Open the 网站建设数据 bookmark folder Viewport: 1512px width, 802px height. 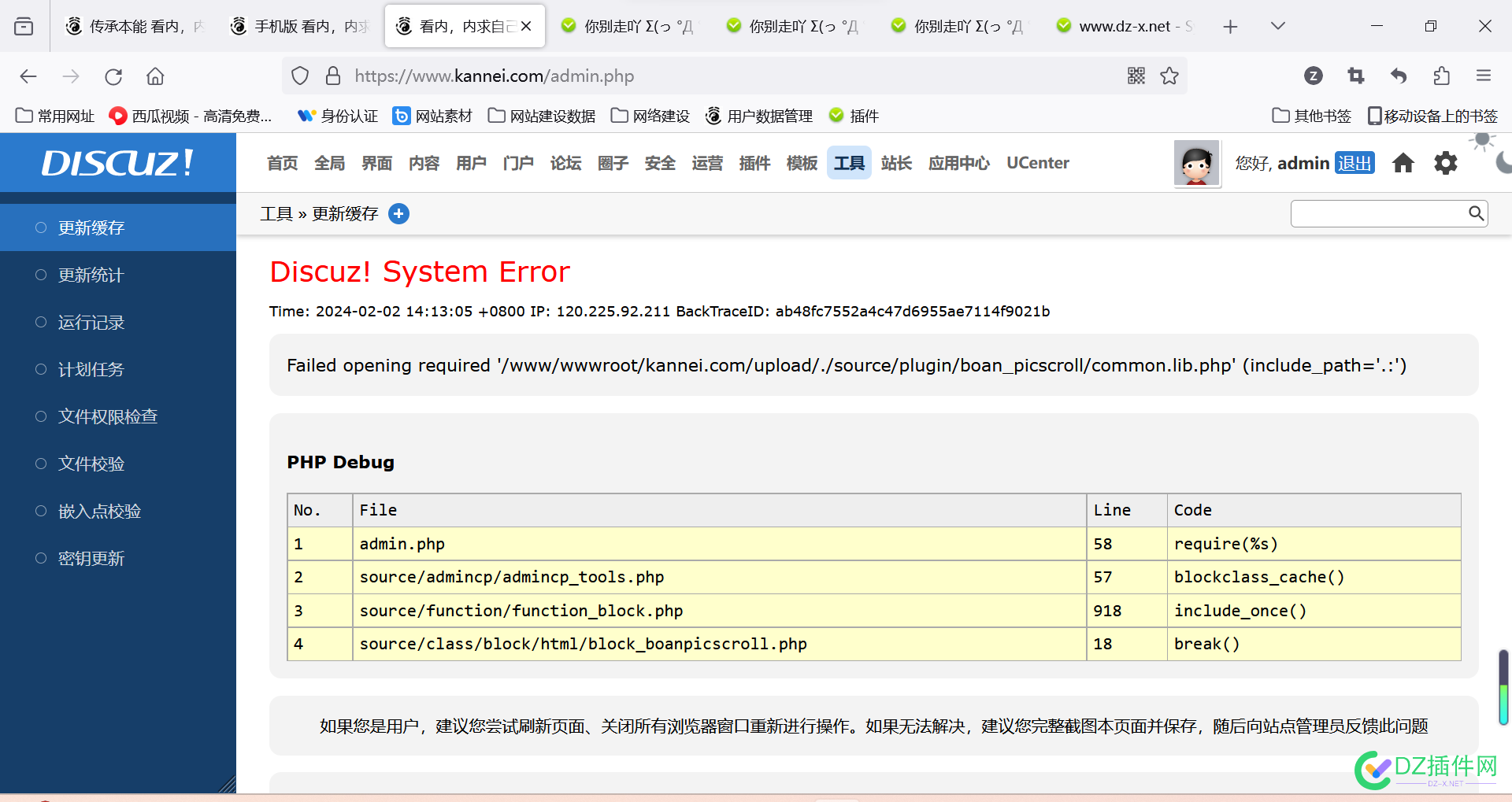[x=542, y=116]
